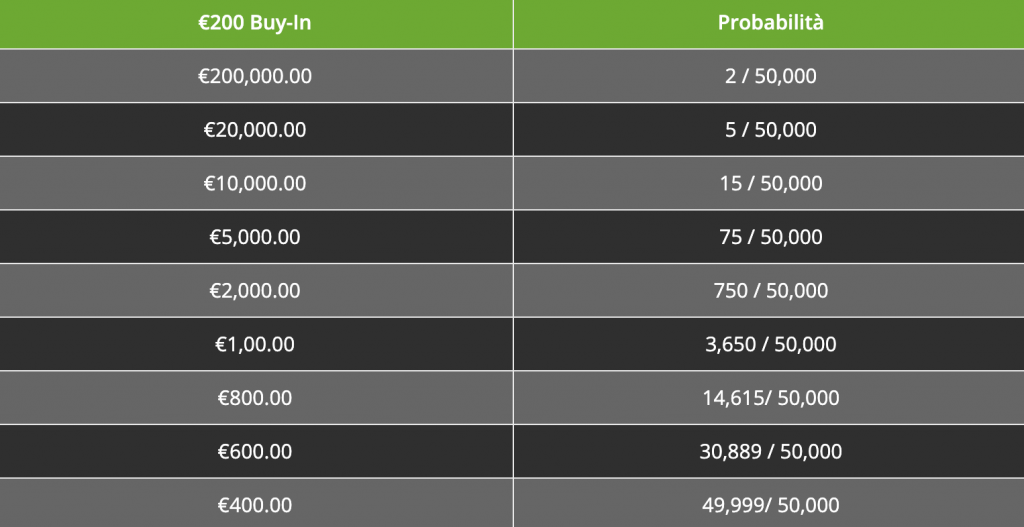Select the 14,615/ 50,000 probability cell

(x=770, y=398)
